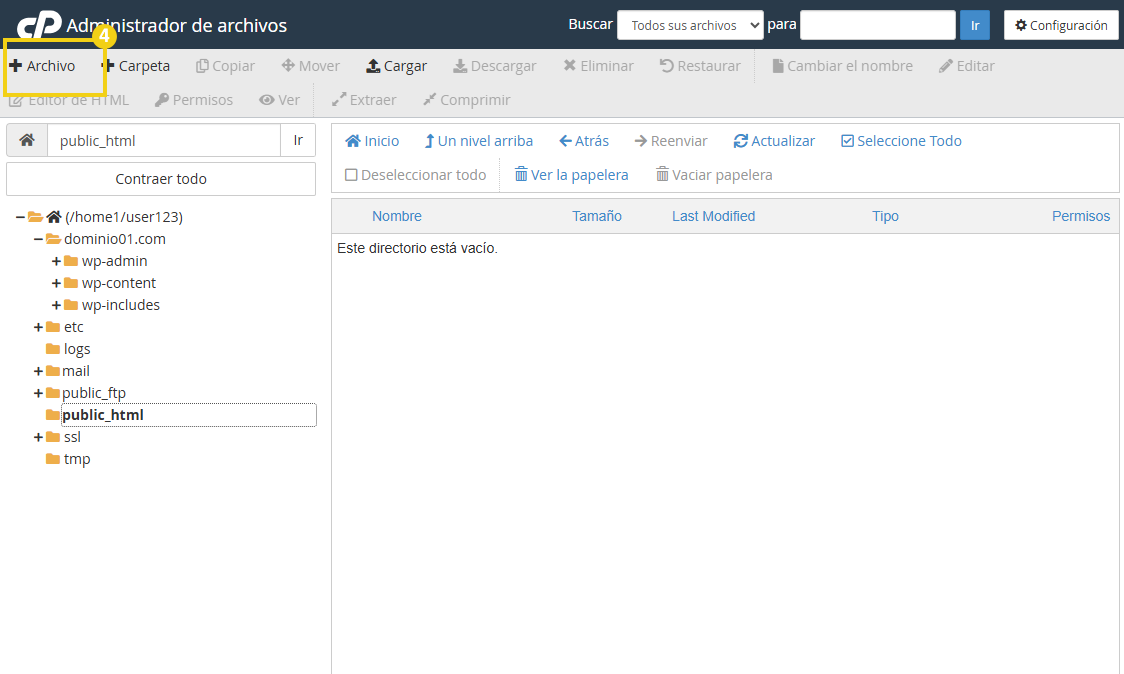Open the Editor de HTML tool

(69, 100)
